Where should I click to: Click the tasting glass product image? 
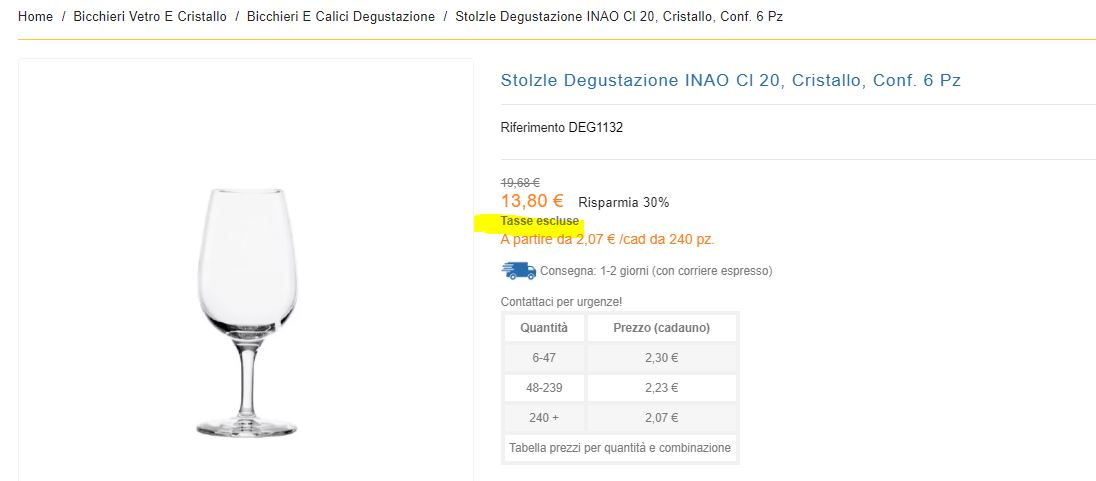tap(247, 313)
